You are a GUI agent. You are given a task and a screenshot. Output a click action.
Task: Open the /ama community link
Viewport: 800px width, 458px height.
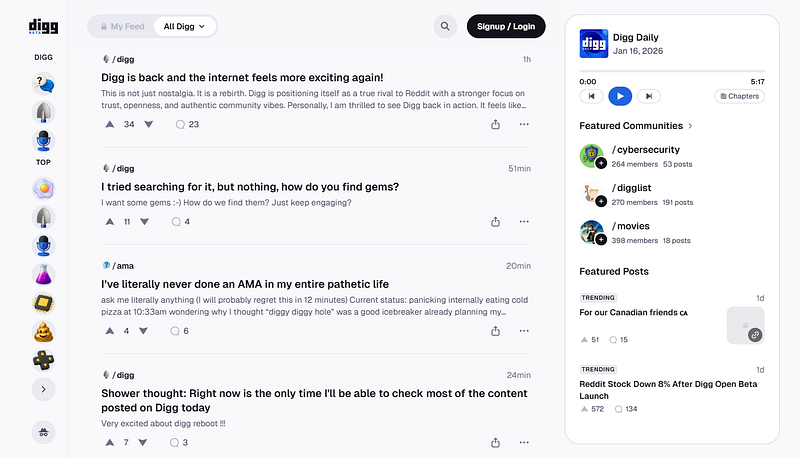pos(118,266)
